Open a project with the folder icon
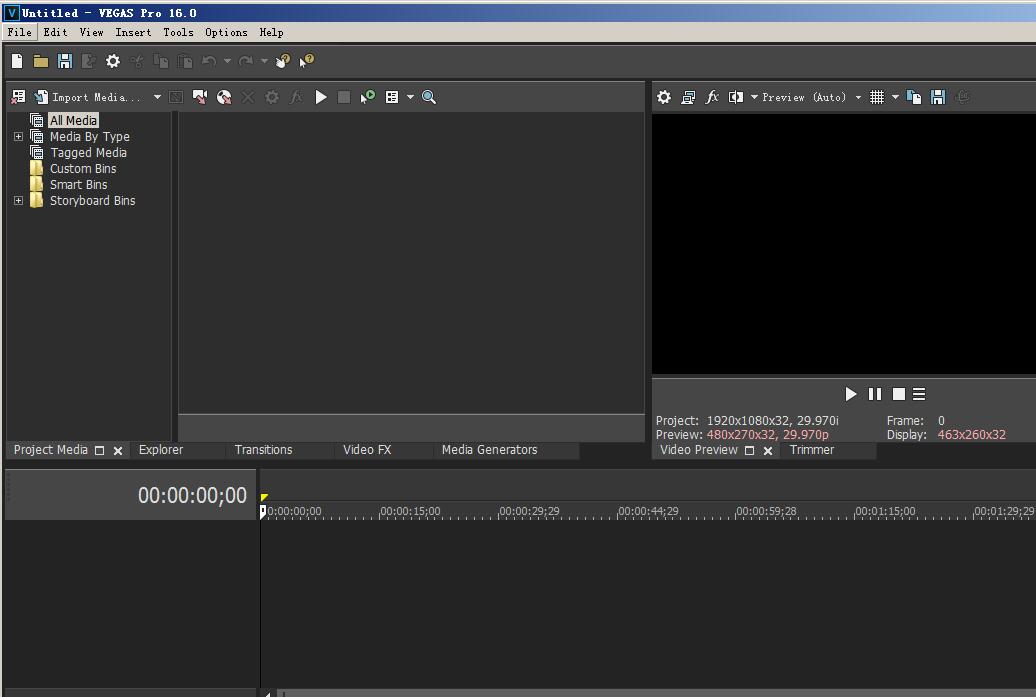This screenshot has height=697, width=1036. pos(41,61)
